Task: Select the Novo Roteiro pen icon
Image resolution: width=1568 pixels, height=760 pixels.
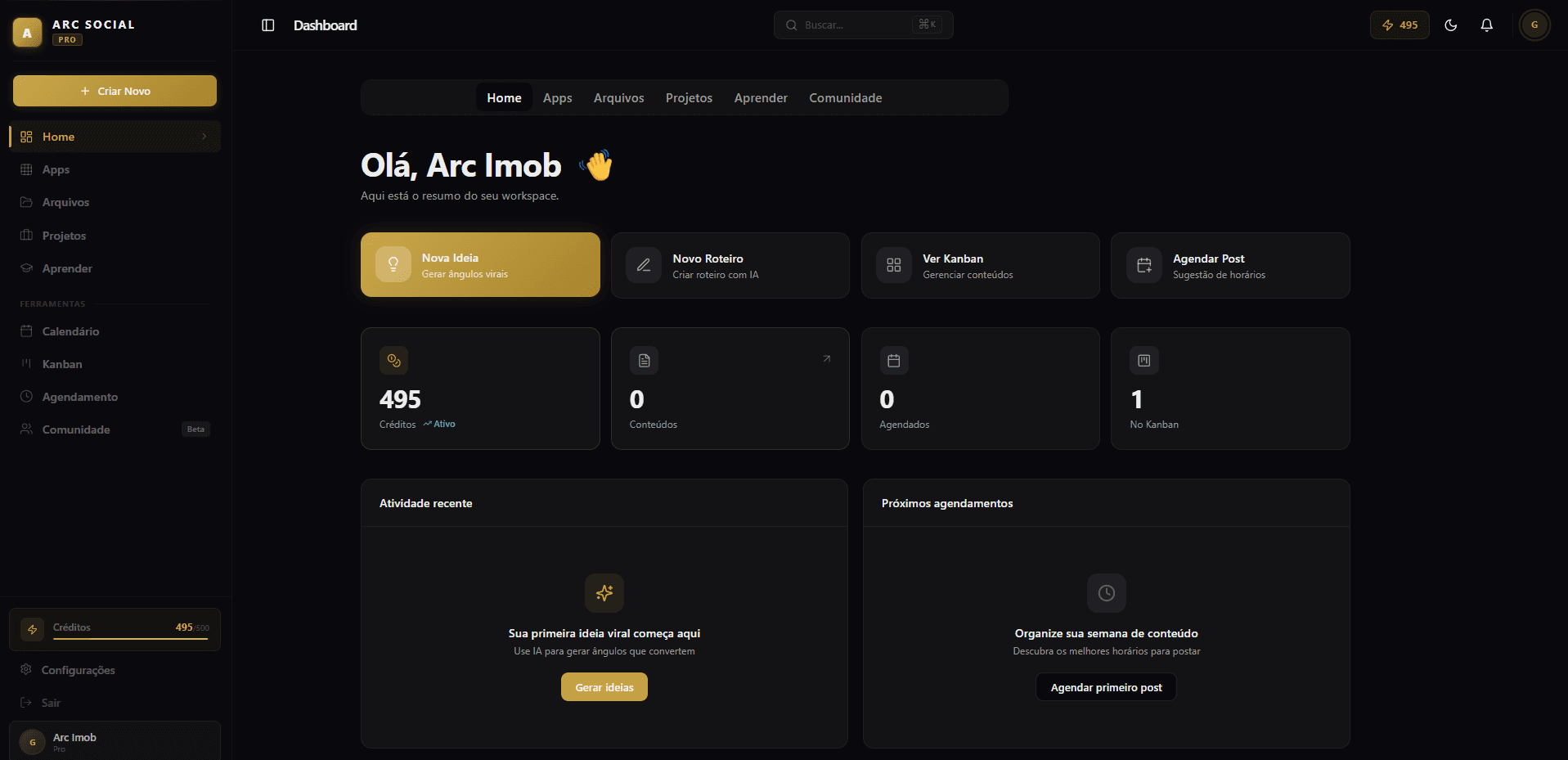Action: [644, 265]
